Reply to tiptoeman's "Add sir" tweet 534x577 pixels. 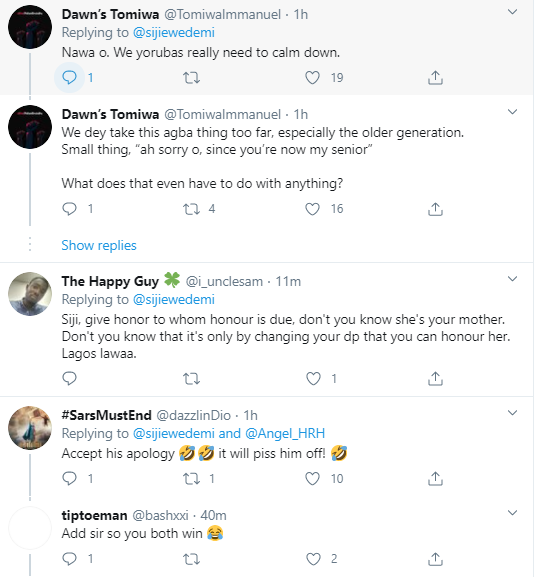tap(69, 559)
